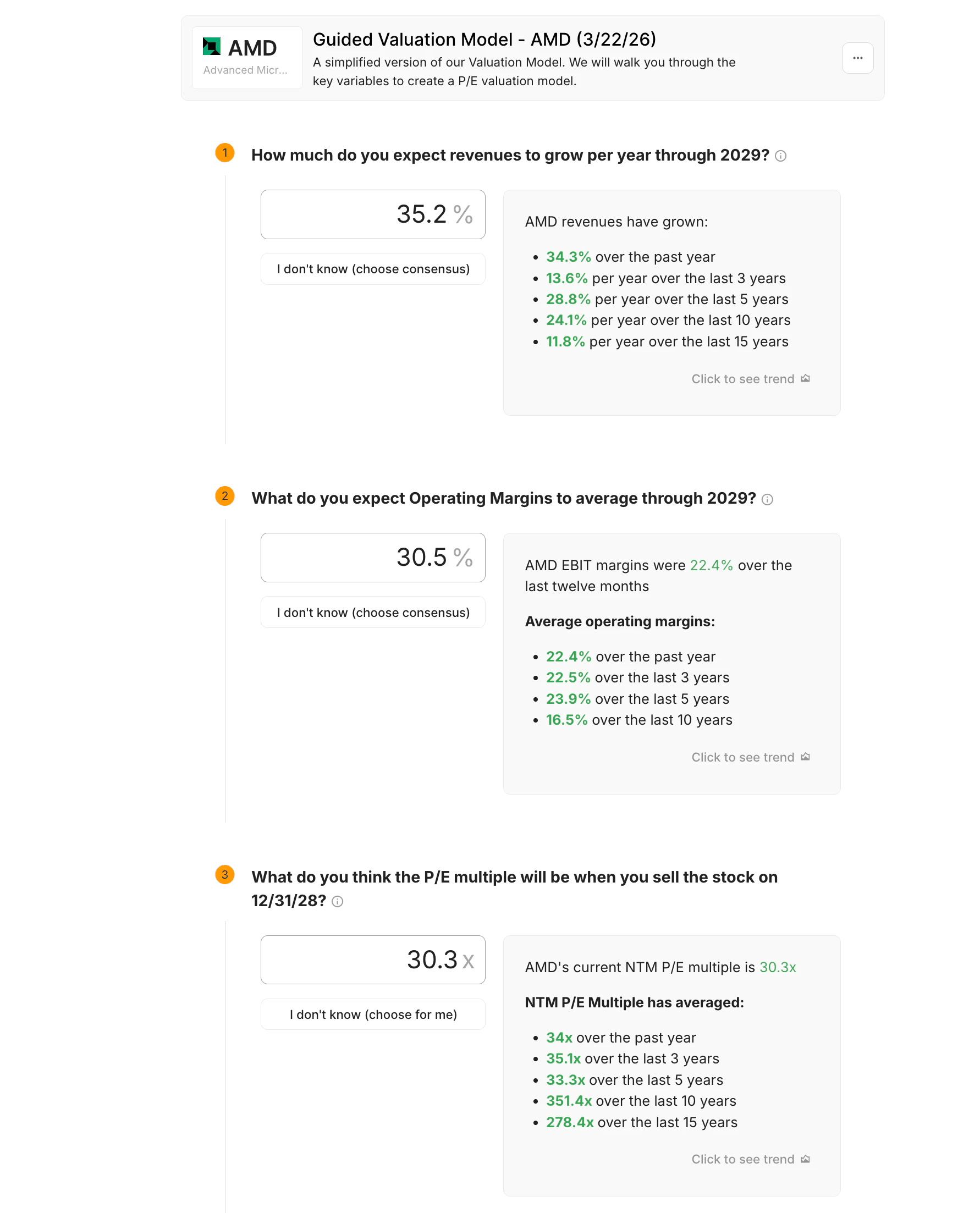
Task: Choose consensus for revenue growth
Action: pyautogui.click(x=372, y=269)
